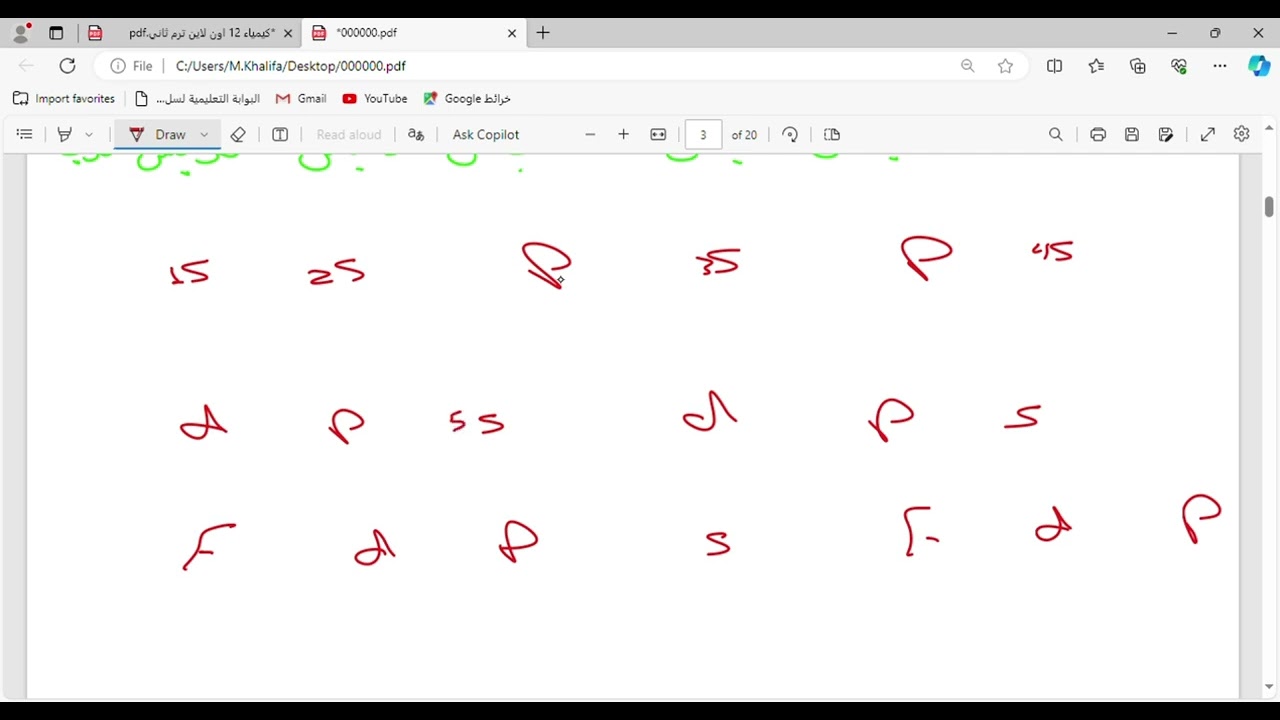Viewport: 1280px width, 720px height.
Task: Open Browser essentials heart icon
Action: coord(1179,66)
